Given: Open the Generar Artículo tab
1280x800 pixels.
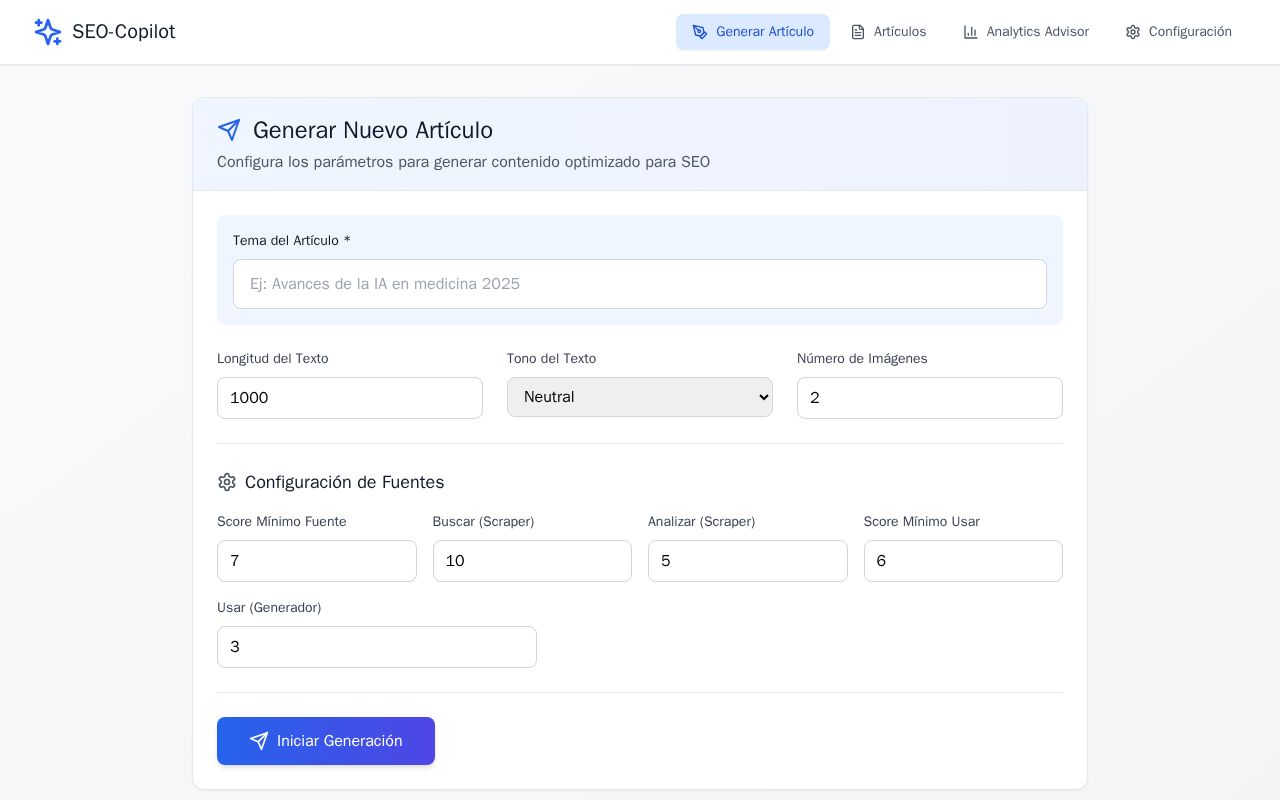Looking at the screenshot, I should [753, 32].
